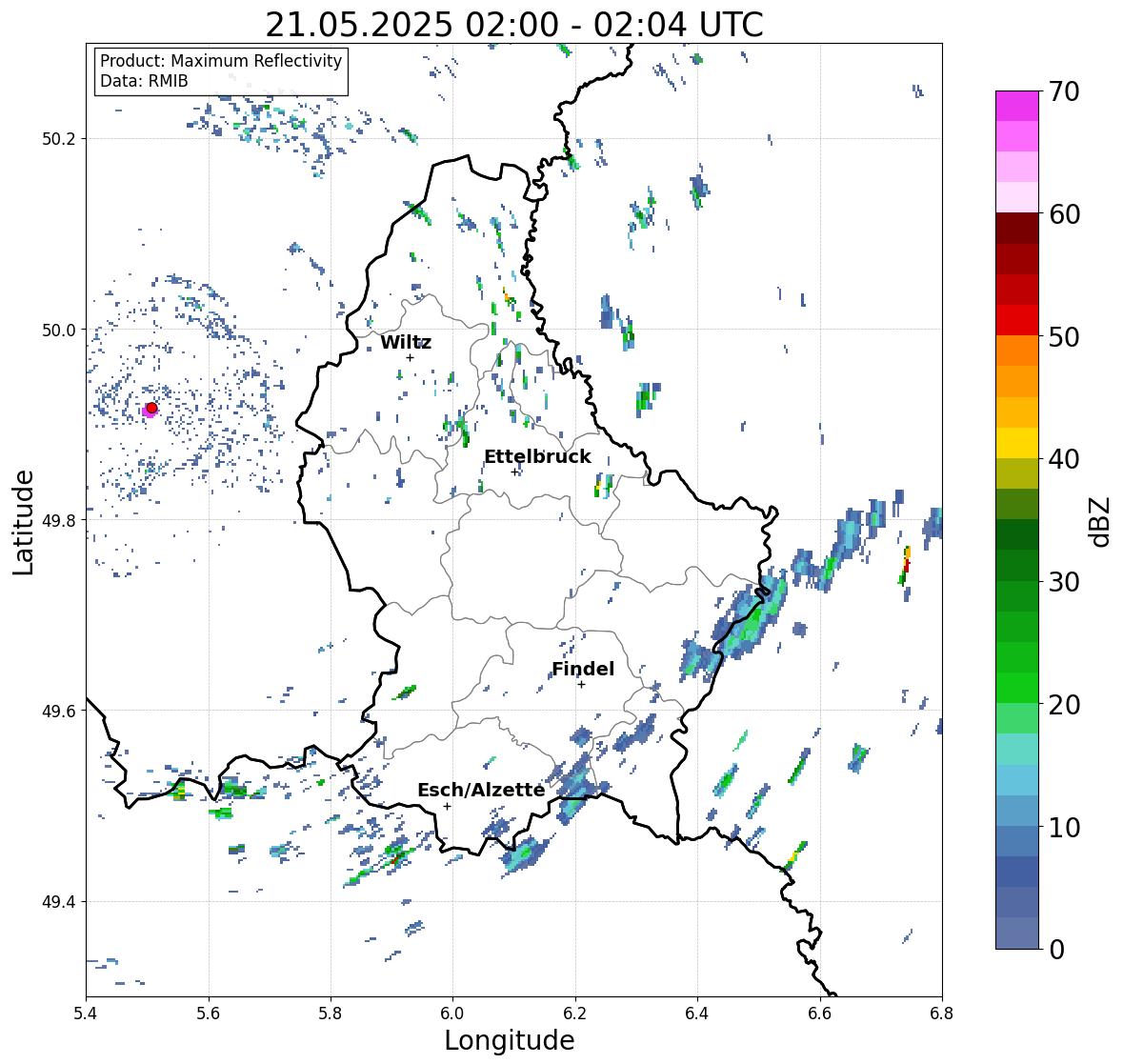Click the Product: Maximum Reflectivity text
The width and height of the screenshot is (1123, 1064).
pos(221,61)
